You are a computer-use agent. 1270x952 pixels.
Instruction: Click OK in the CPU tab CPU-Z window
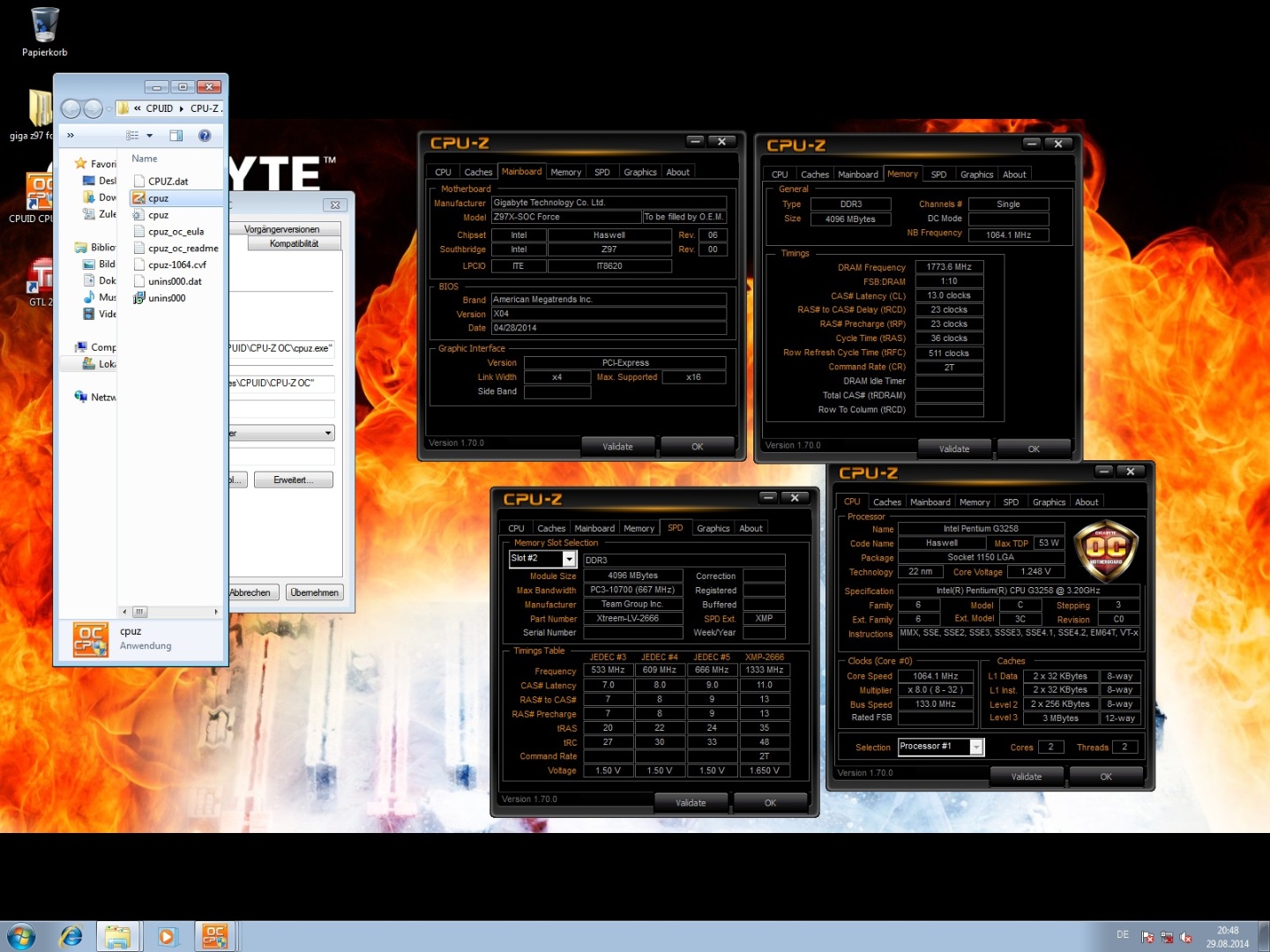(1106, 777)
